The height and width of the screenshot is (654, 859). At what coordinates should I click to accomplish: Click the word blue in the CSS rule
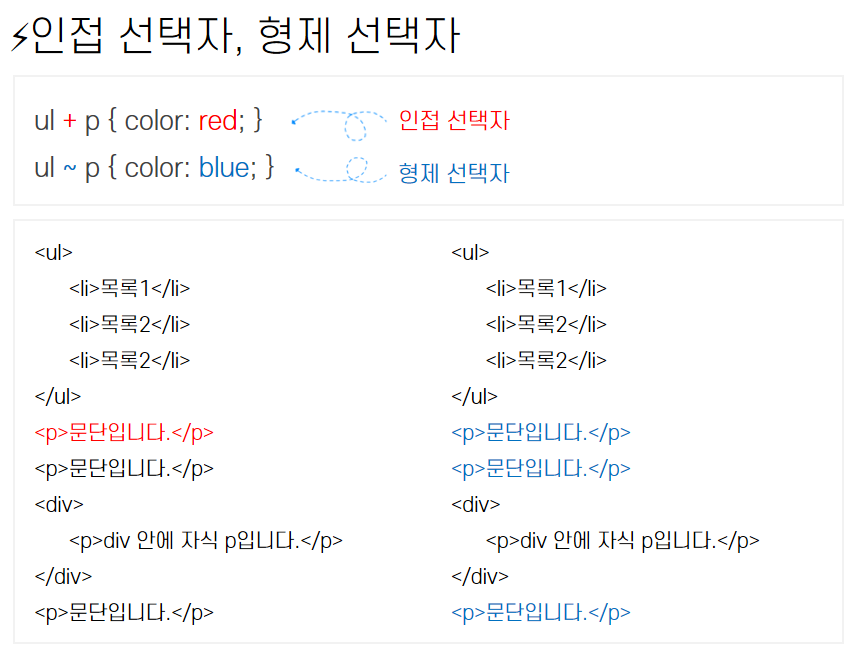[x=224, y=168]
